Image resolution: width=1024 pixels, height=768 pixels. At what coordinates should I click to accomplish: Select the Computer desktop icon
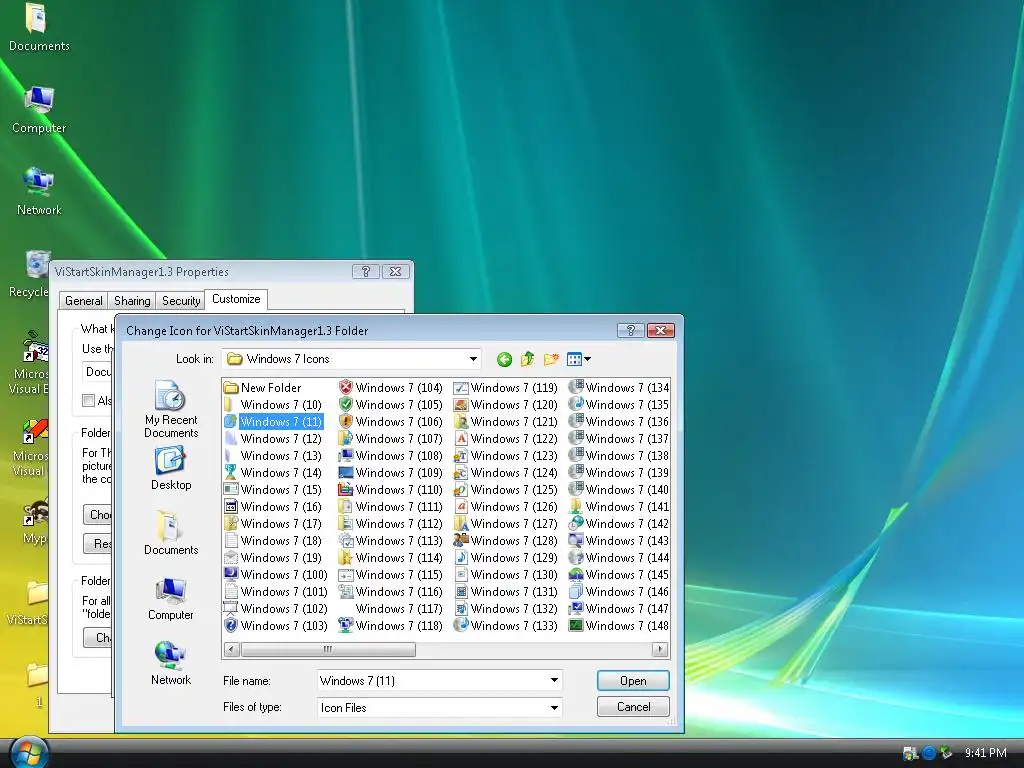pos(39,110)
